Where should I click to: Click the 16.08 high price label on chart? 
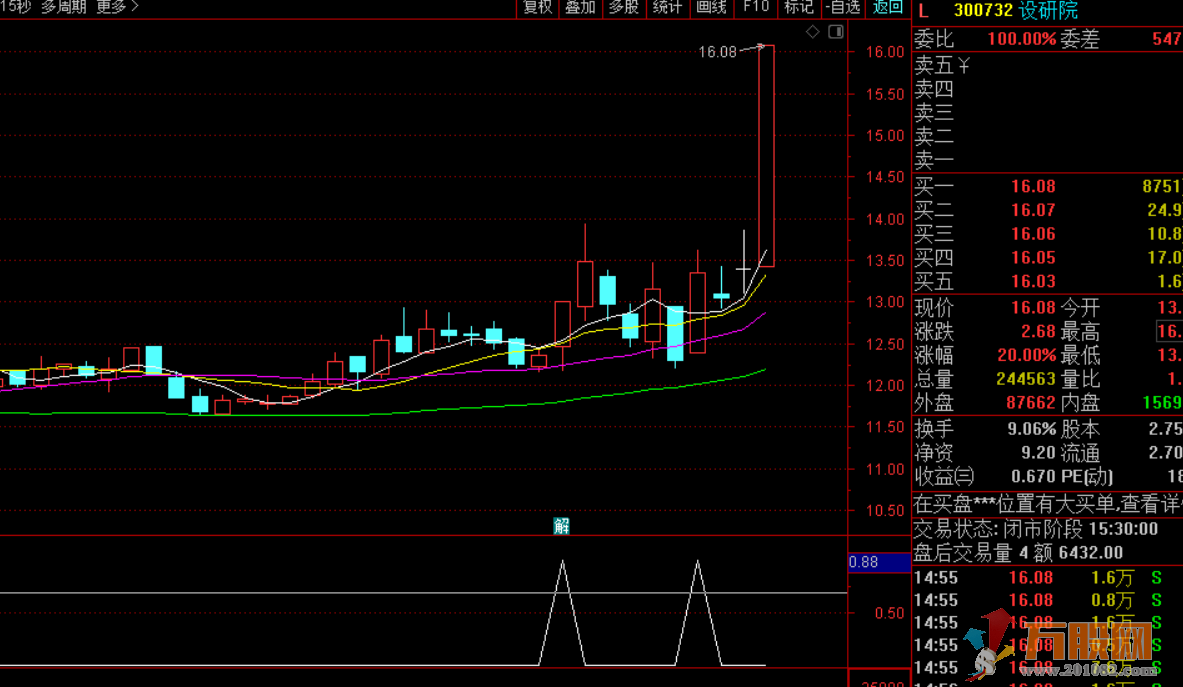click(x=717, y=52)
